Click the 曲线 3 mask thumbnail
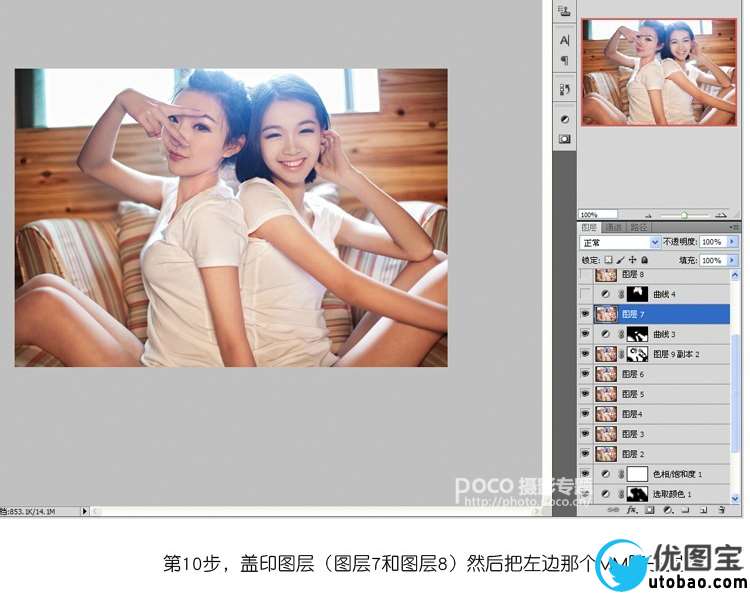Screen dimensions: 750x596 click(x=637, y=334)
